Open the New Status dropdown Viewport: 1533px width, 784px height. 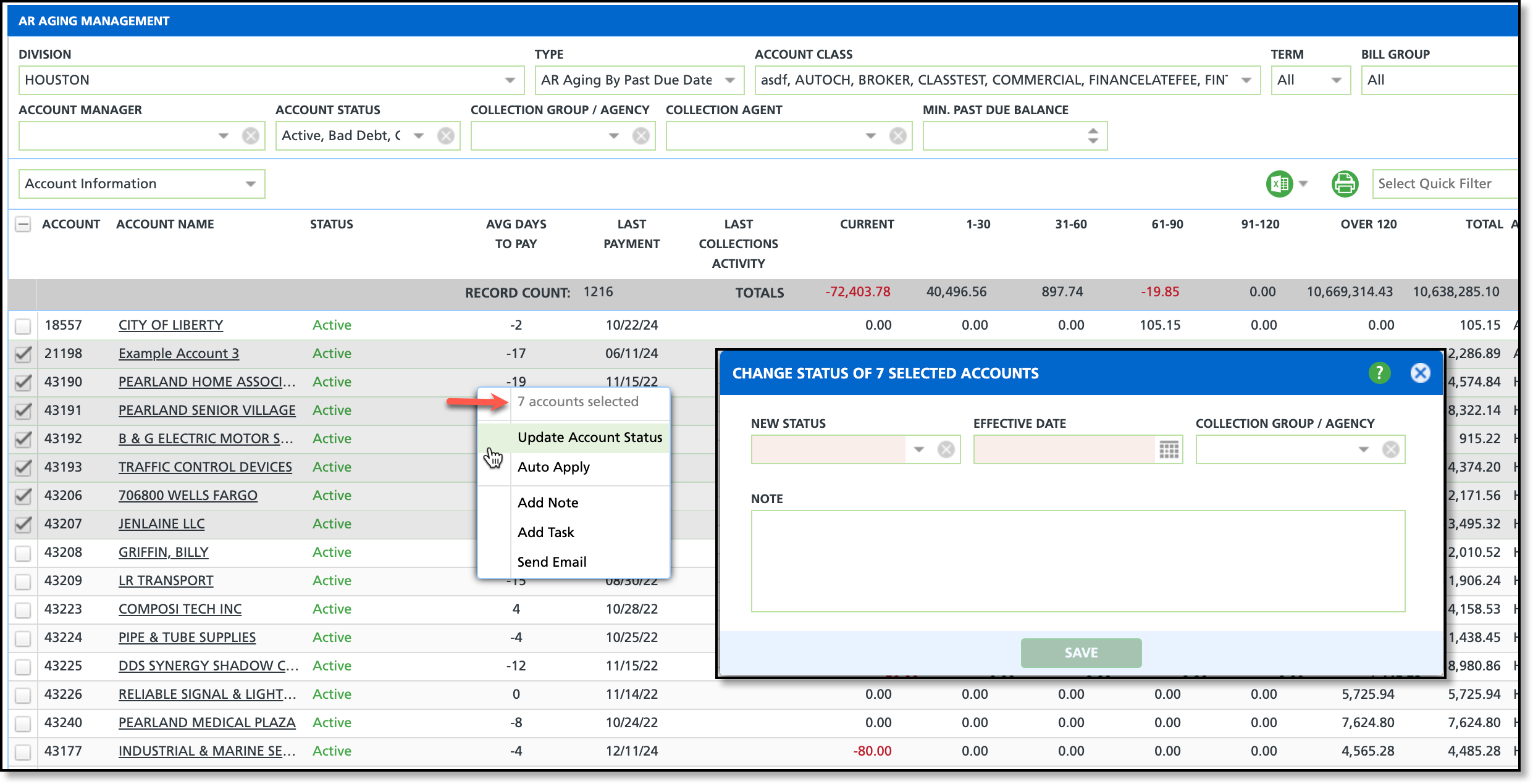(919, 449)
